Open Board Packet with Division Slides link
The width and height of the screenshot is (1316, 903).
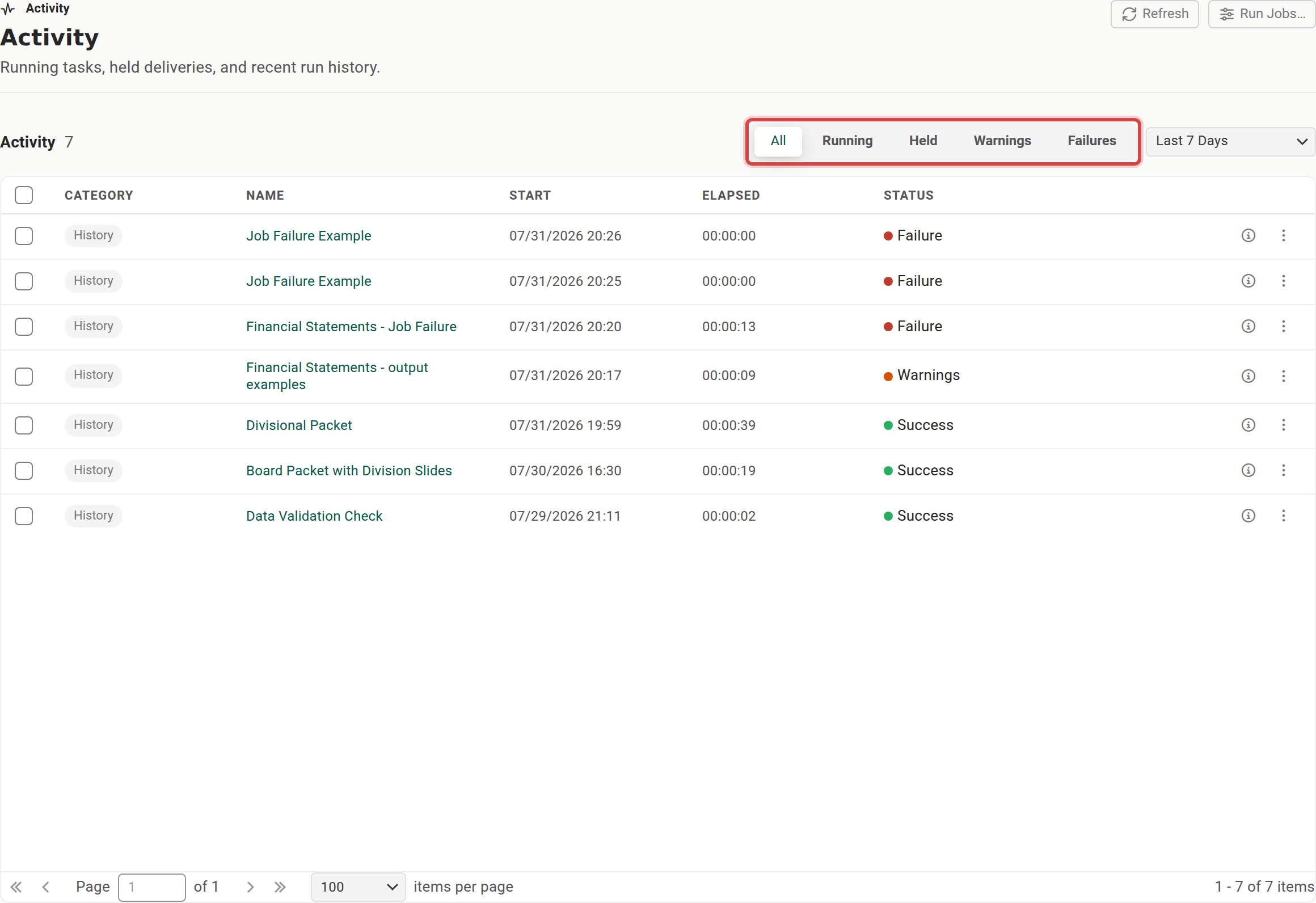pyautogui.click(x=349, y=471)
